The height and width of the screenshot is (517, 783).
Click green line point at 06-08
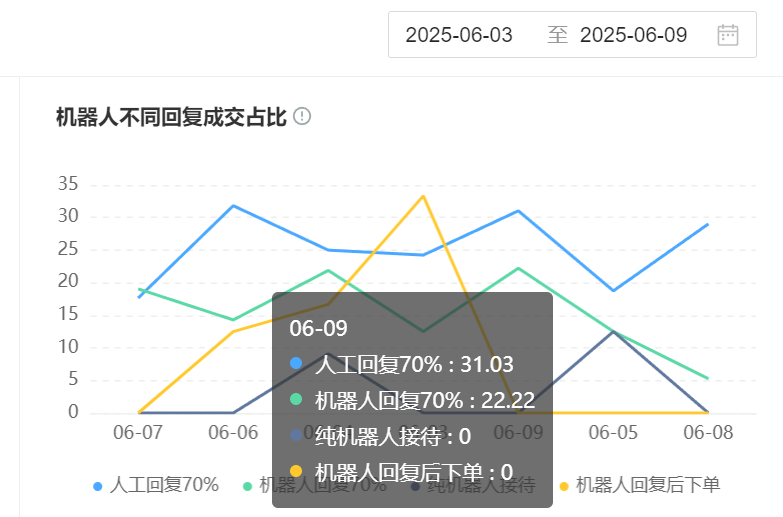(708, 379)
